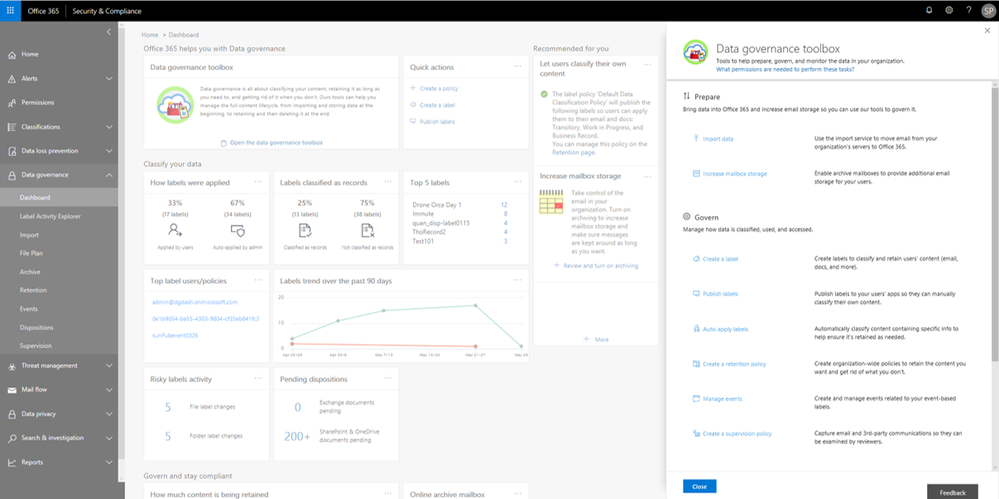Click the Mail flow envelope icon
The width and height of the screenshot is (999, 499).
[x=12, y=390]
